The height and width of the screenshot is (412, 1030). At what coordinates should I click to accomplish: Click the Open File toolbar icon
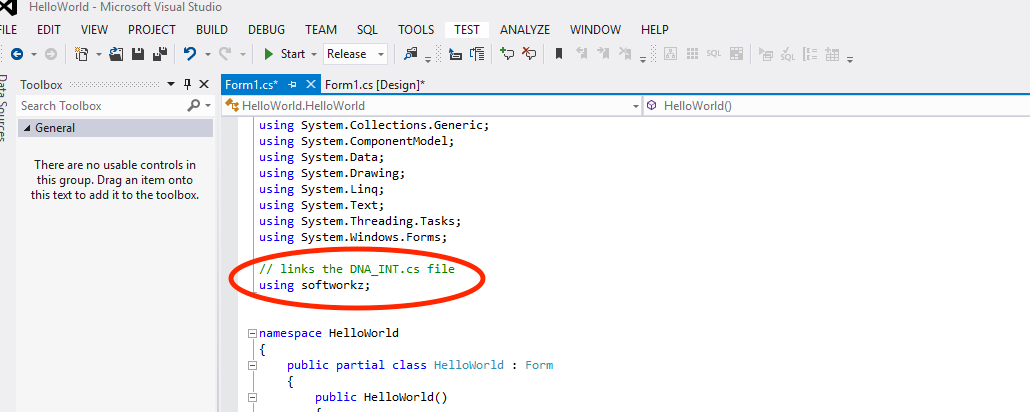[117, 55]
